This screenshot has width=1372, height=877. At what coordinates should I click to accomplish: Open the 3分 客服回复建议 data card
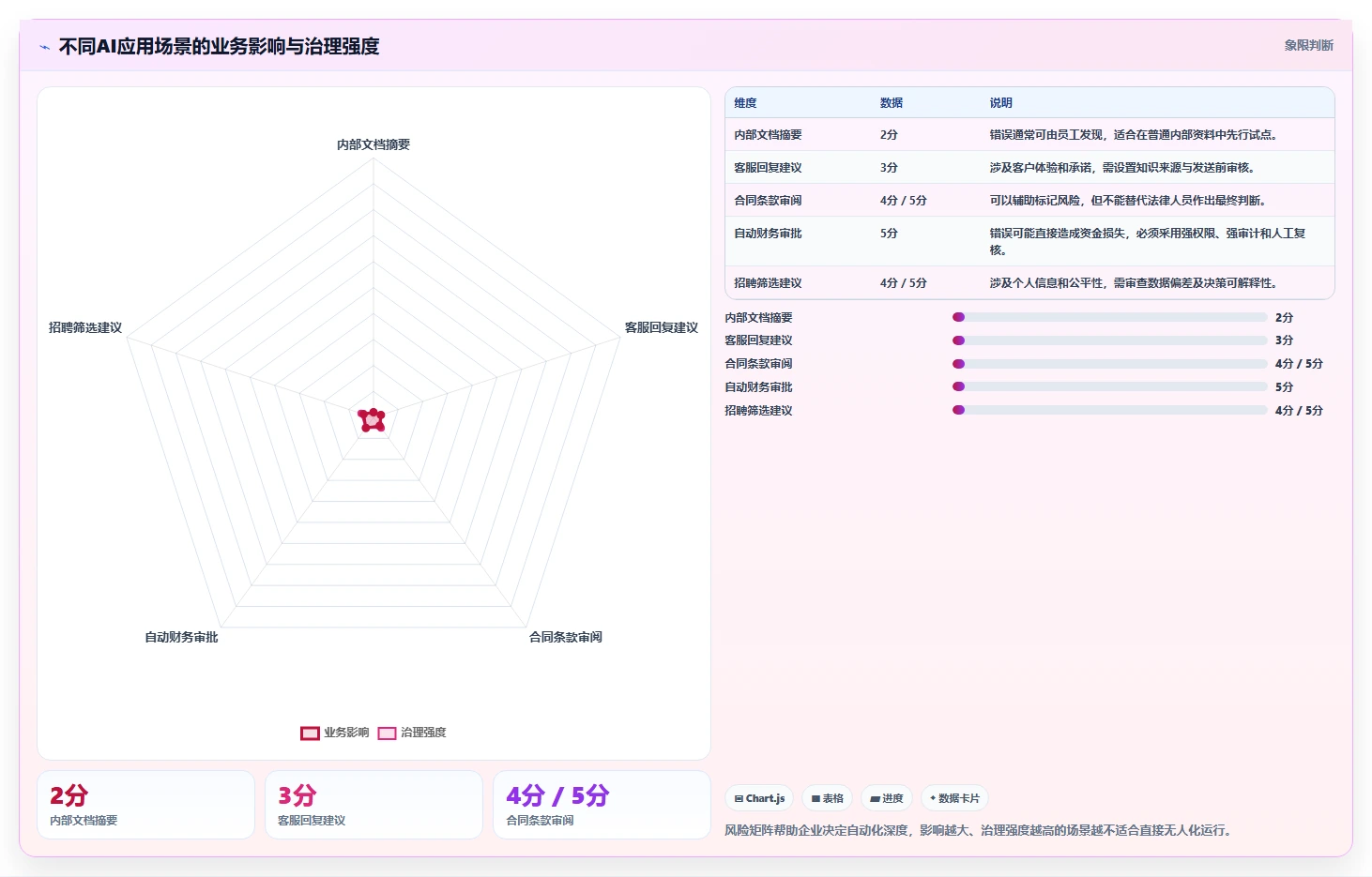pyautogui.click(x=373, y=805)
